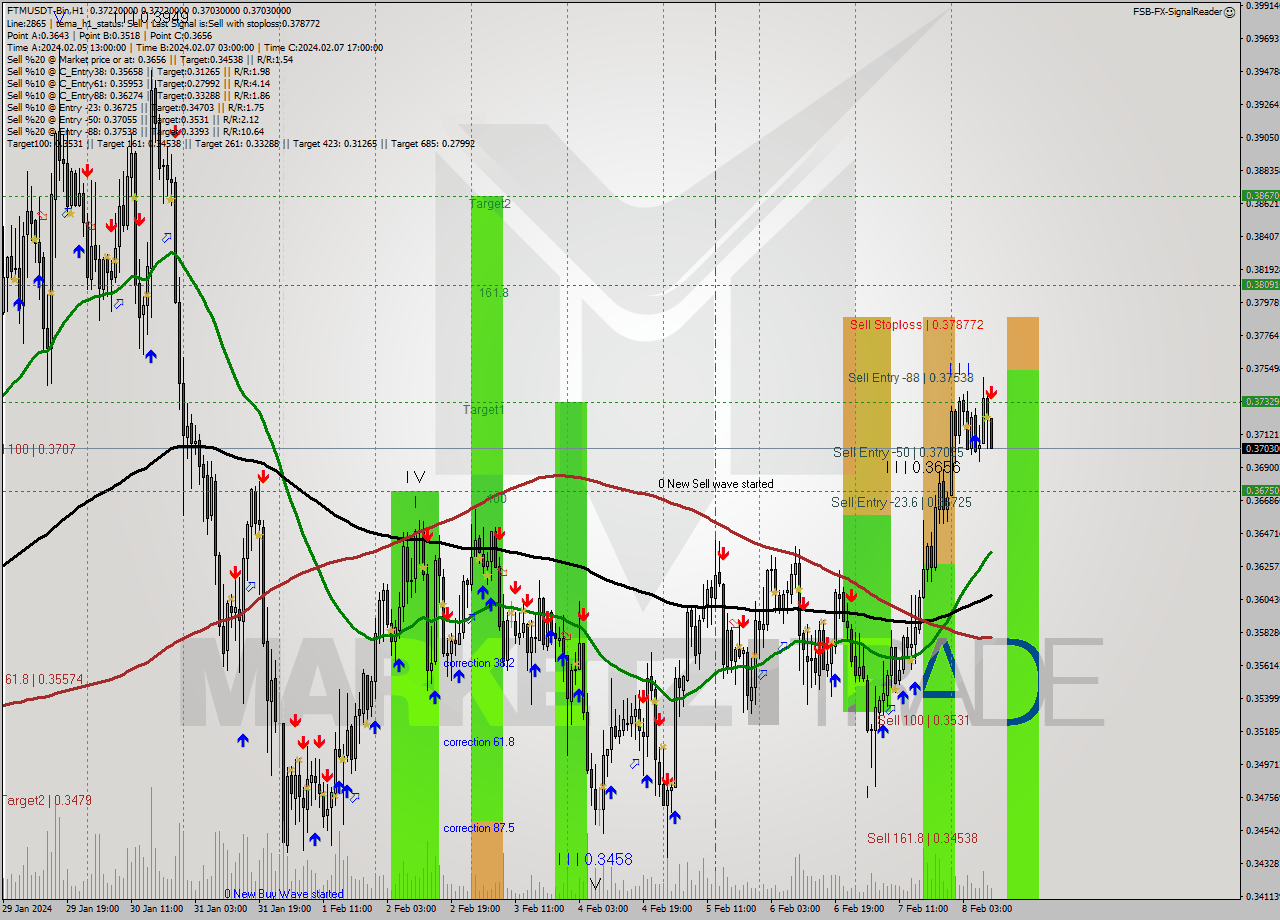Viewport: 1280px width, 920px height.
Task: Select the 'correction 61.8' label
Action: (479, 742)
